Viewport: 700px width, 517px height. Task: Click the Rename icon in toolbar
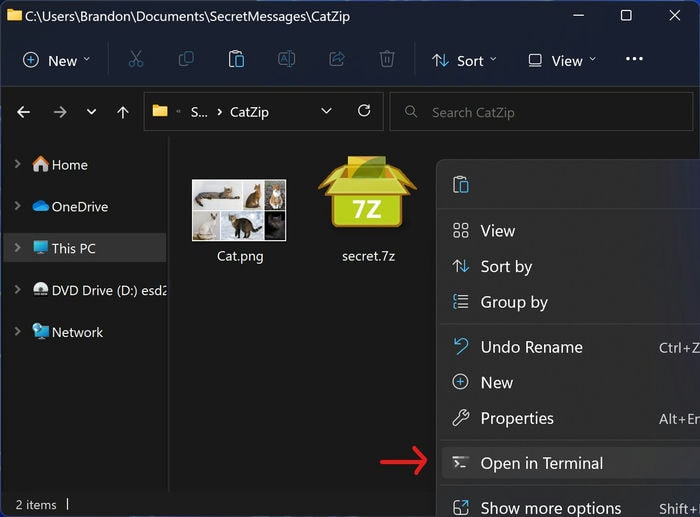click(x=286, y=60)
